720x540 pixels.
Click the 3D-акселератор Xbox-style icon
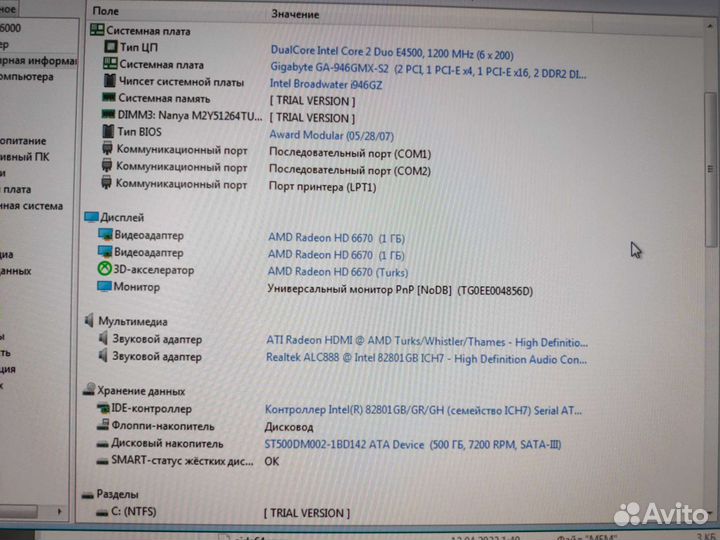[x=105, y=269]
